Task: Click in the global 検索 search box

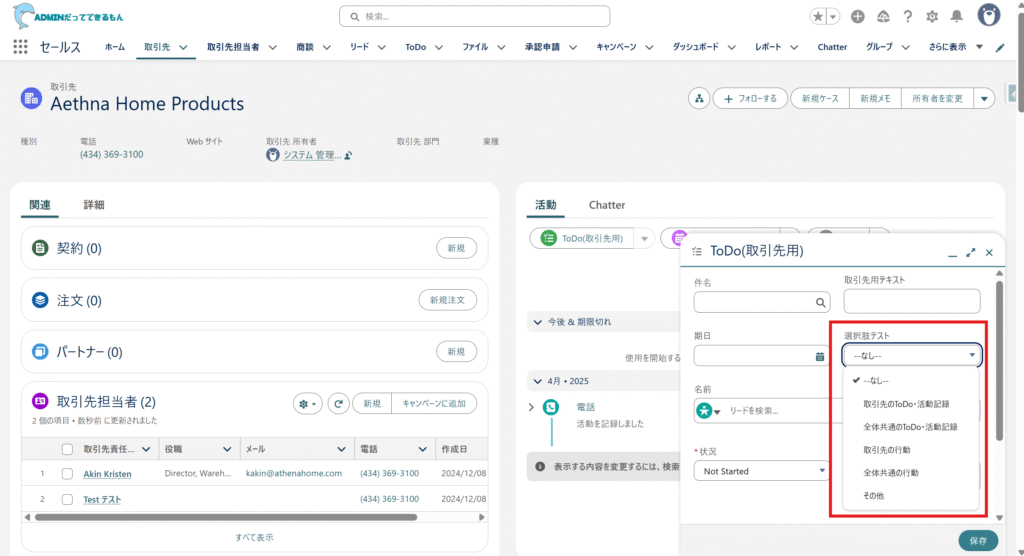Action: pos(475,17)
